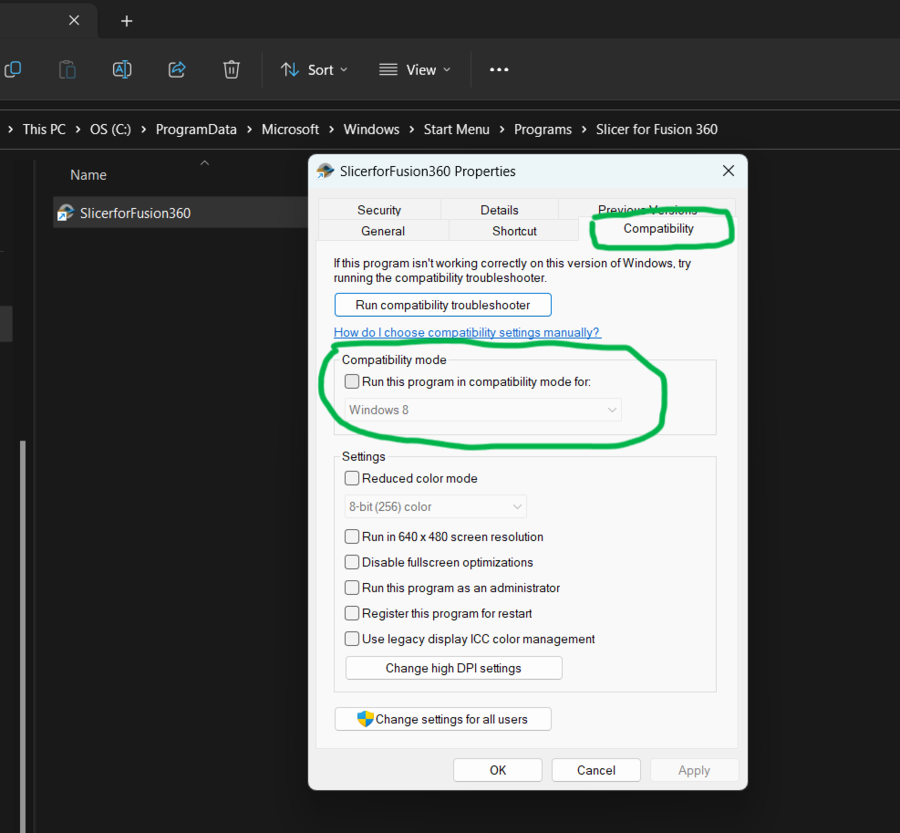Click Microsoft in address breadcrumb
Screen dimensions: 900x833
(x=290, y=130)
